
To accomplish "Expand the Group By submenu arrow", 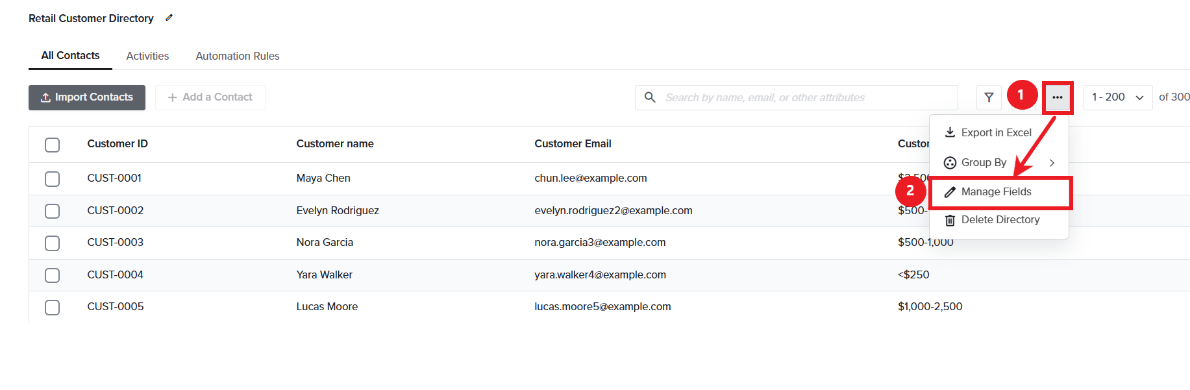I will pyautogui.click(x=1052, y=162).
